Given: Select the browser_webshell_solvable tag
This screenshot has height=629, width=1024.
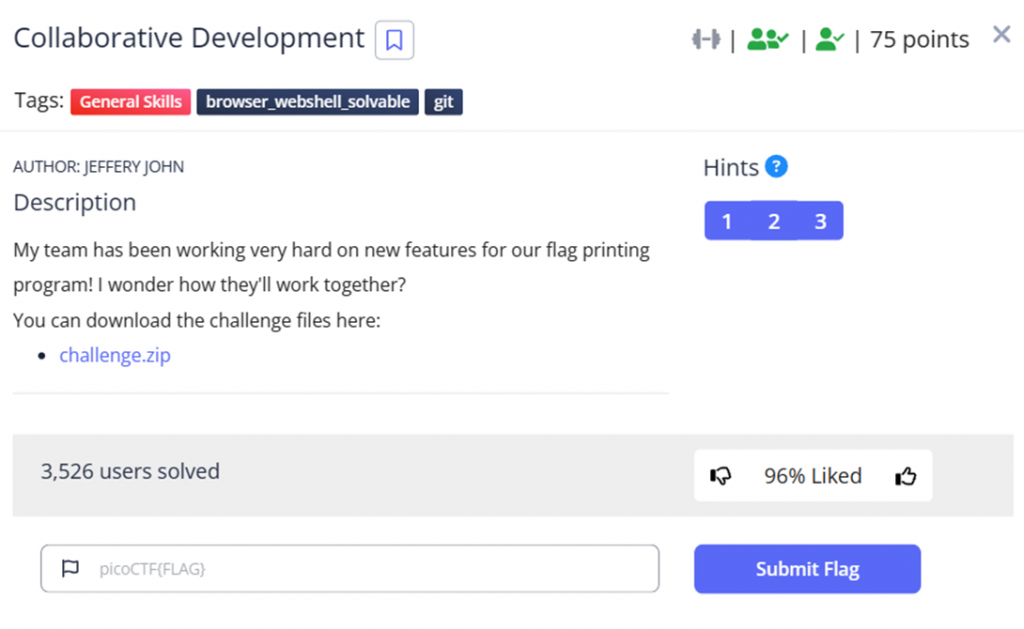Looking at the screenshot, I should pyautogui.click(x=307, y=101).
